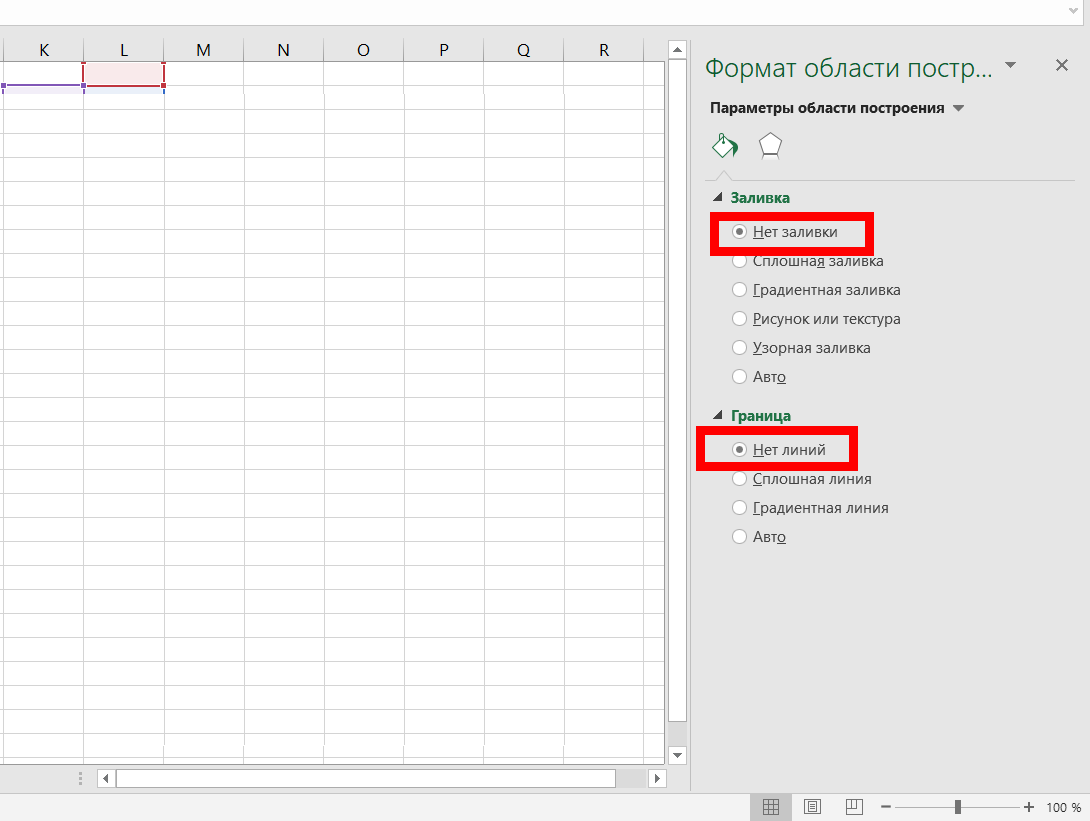Select Нет заливки radio button
The width and height of the screenshot is (1090, 821).
pos(740,231)
